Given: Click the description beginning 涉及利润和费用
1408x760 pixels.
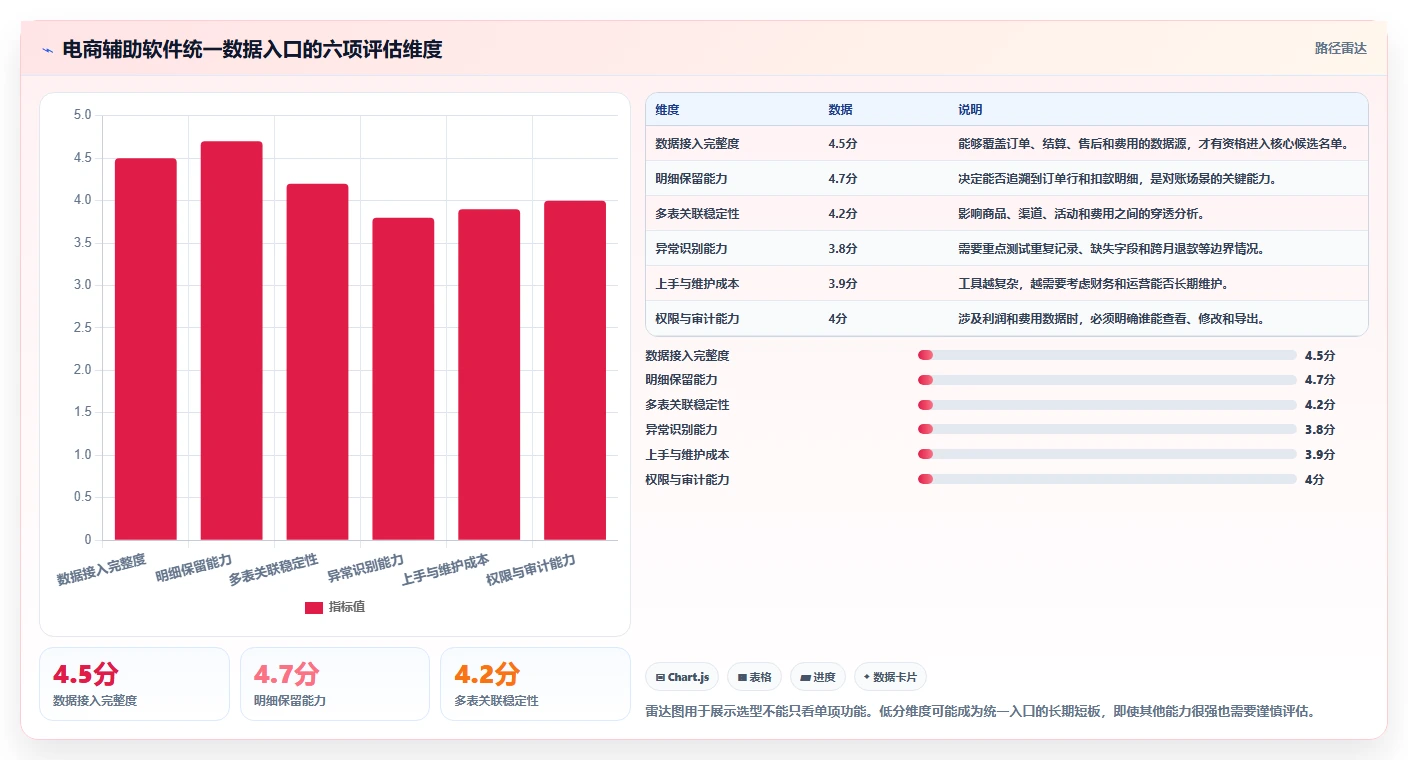Looking at the screenshot, I should pyautogui.click(x=1111, y=319).
